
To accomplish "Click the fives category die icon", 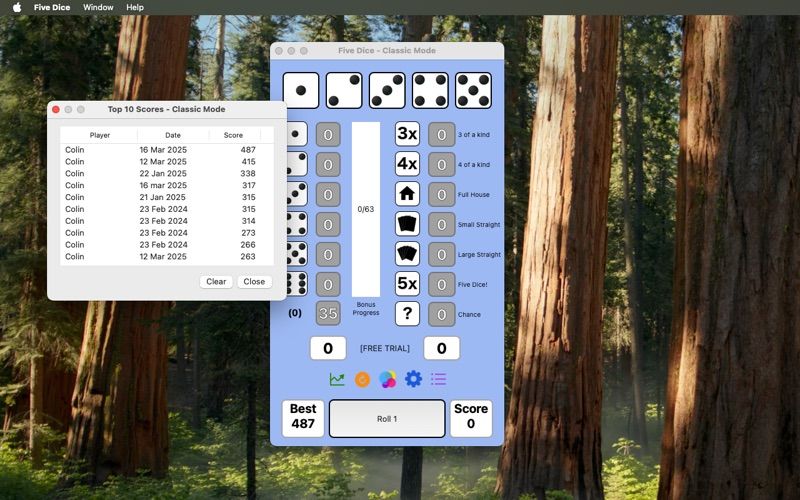I will [297, 254].
